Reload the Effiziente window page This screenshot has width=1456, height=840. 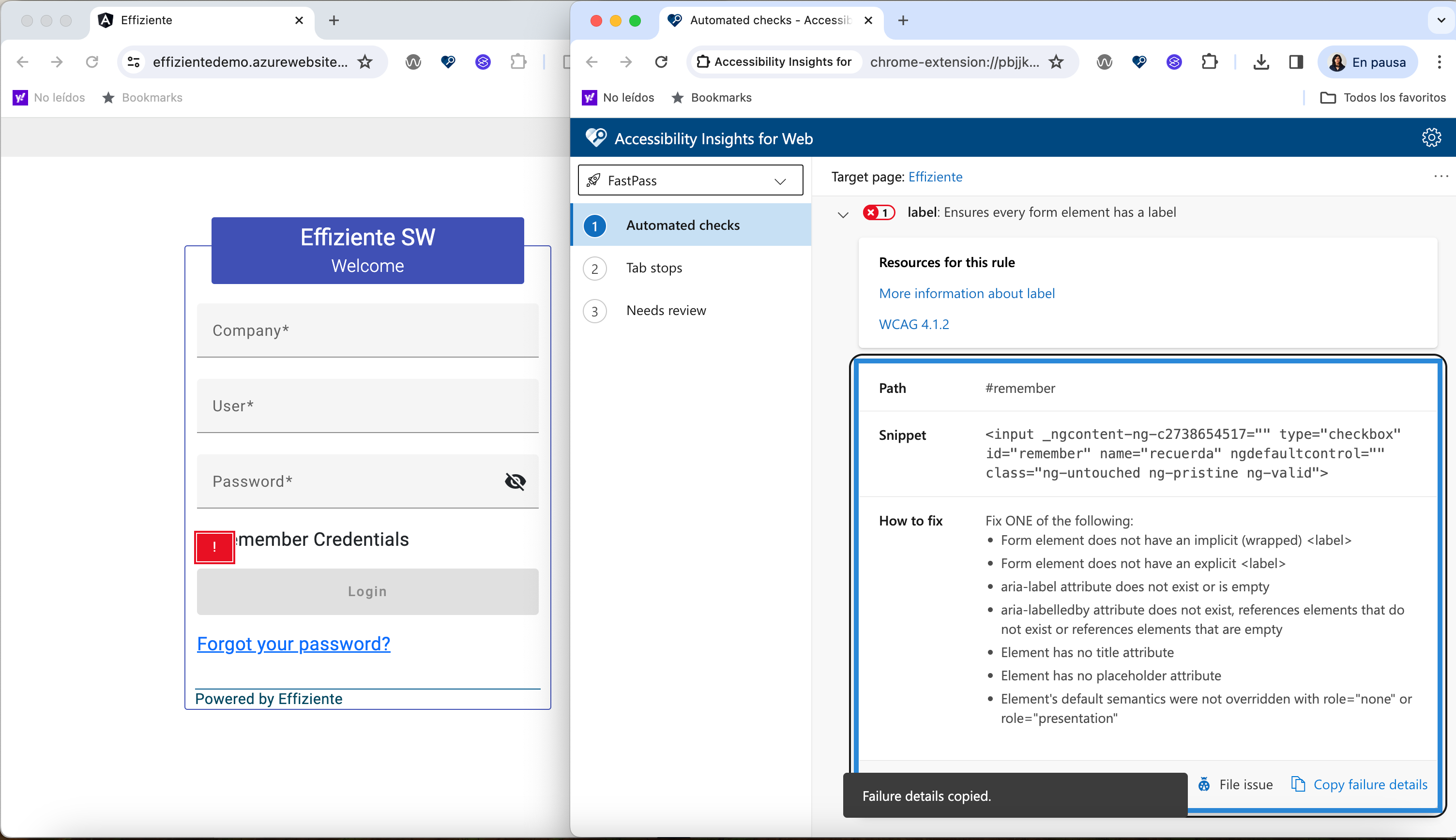(x=92, y=62)
